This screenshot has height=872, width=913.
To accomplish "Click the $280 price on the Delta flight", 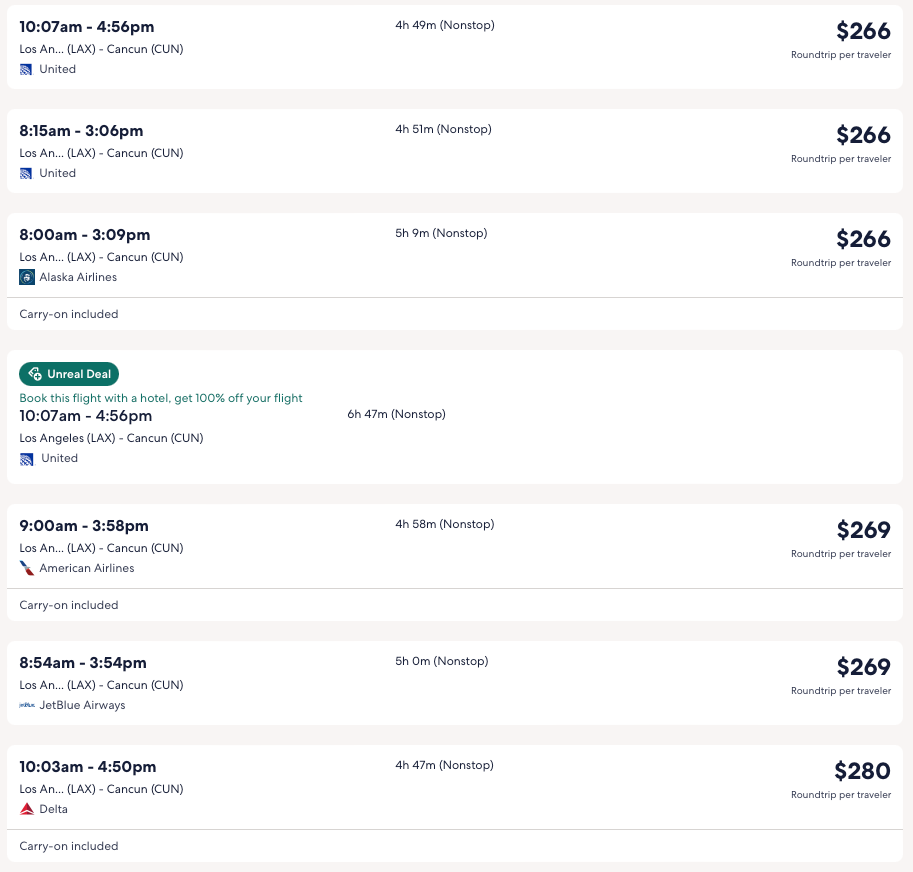I will click(x=862, y=771).
